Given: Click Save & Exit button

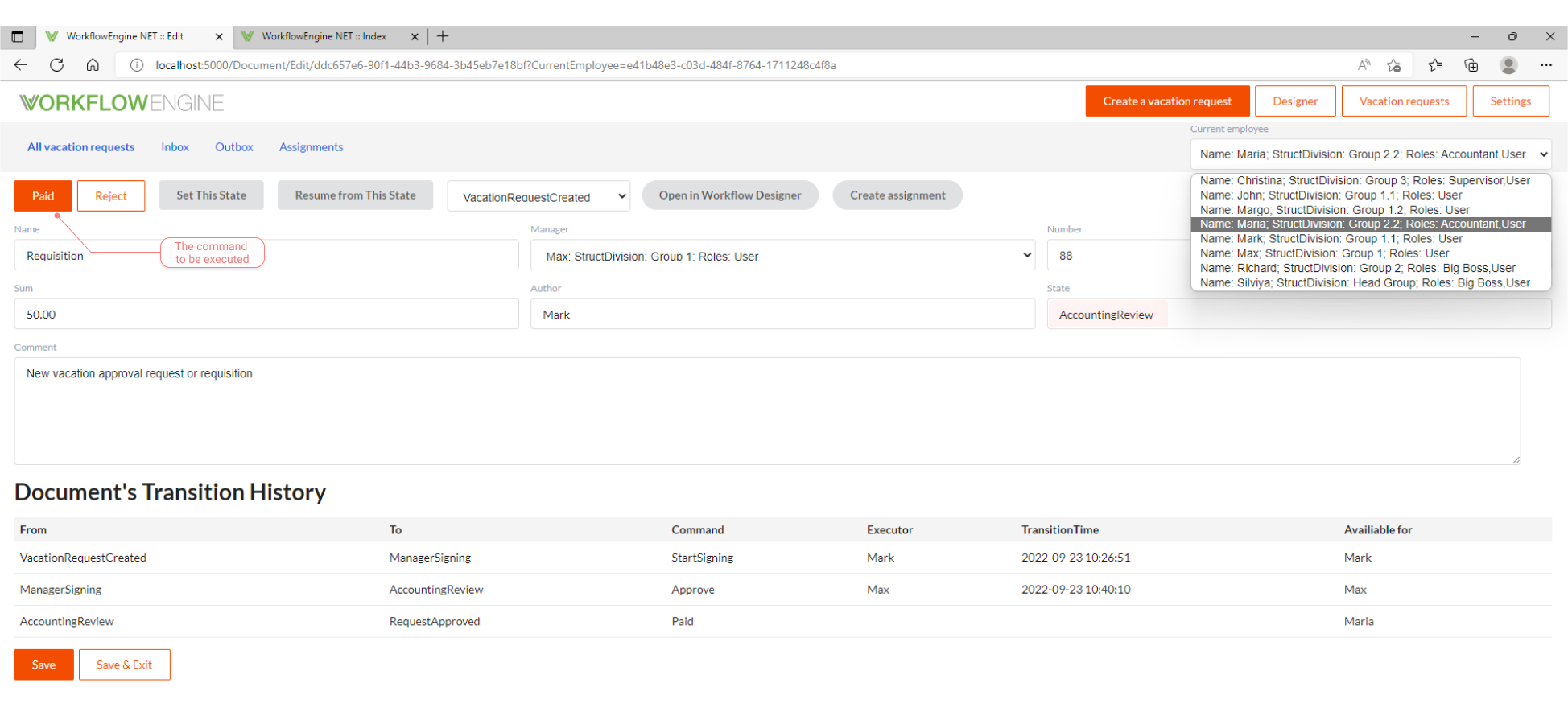Looking at the screenshot, I should point(124,665).
